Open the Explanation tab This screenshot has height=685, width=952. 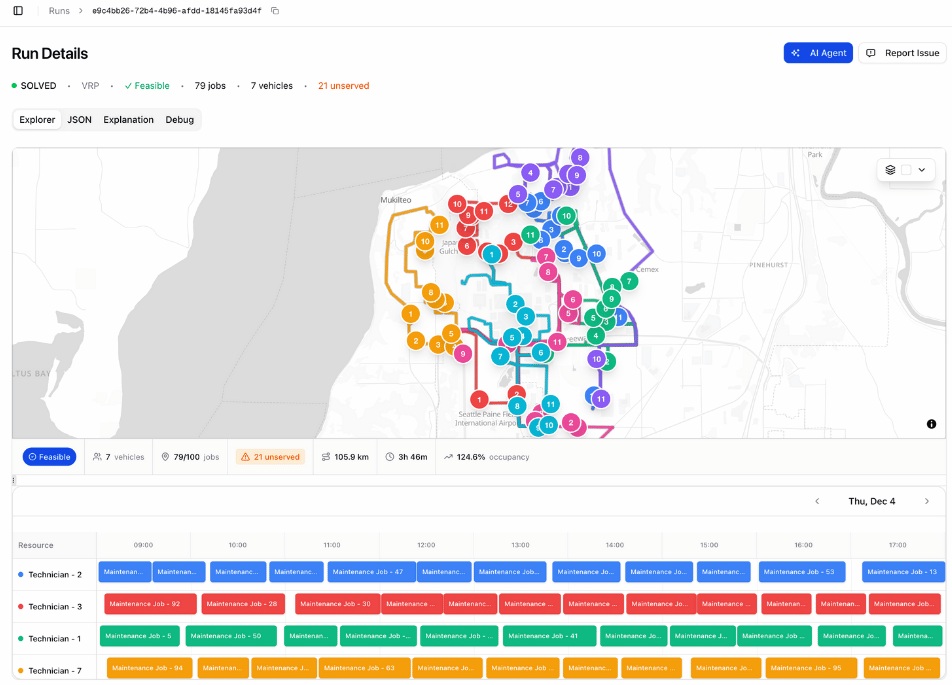pos(128,119)
